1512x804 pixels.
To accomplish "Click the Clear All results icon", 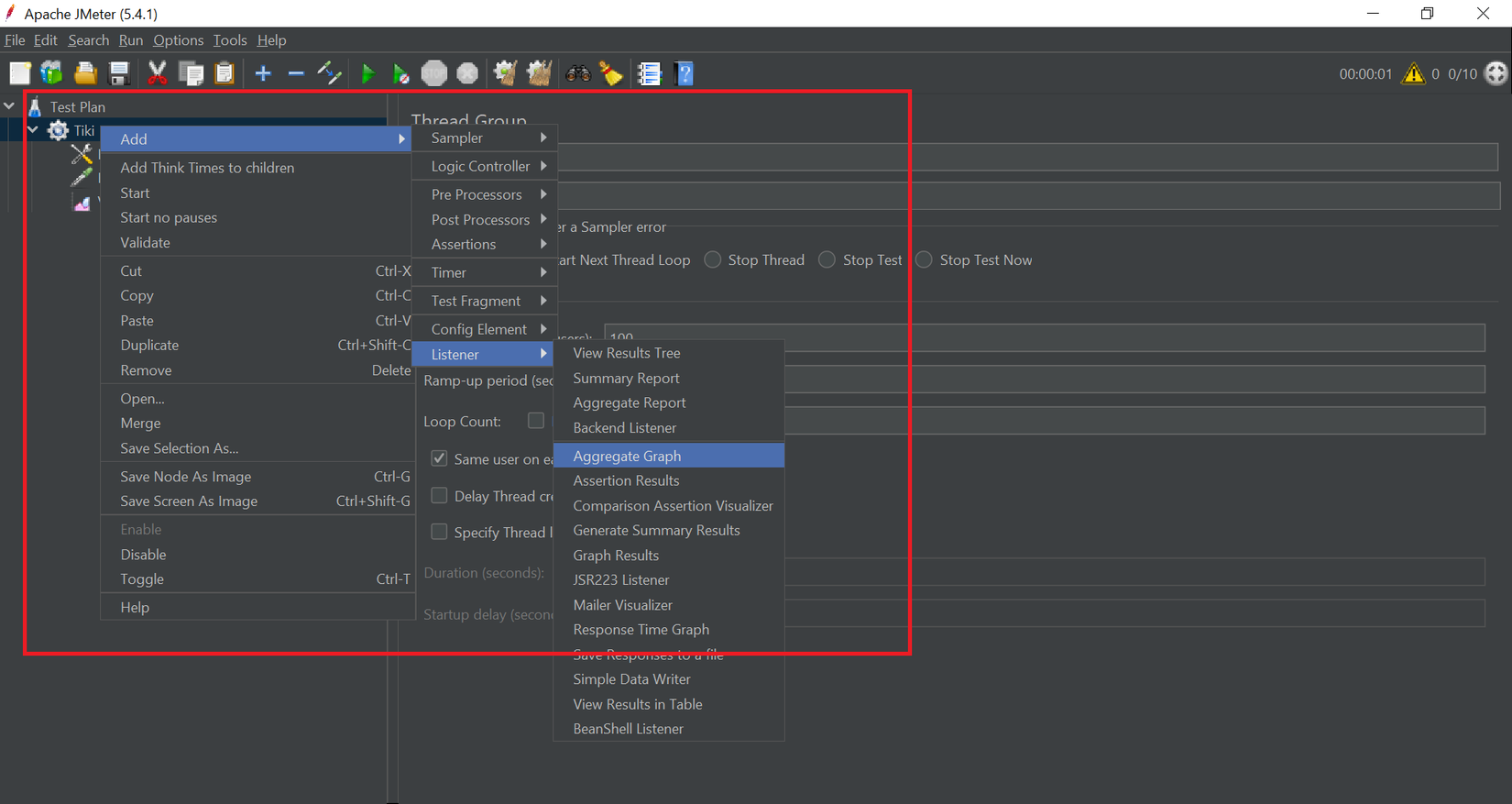I will click(540, 73).
